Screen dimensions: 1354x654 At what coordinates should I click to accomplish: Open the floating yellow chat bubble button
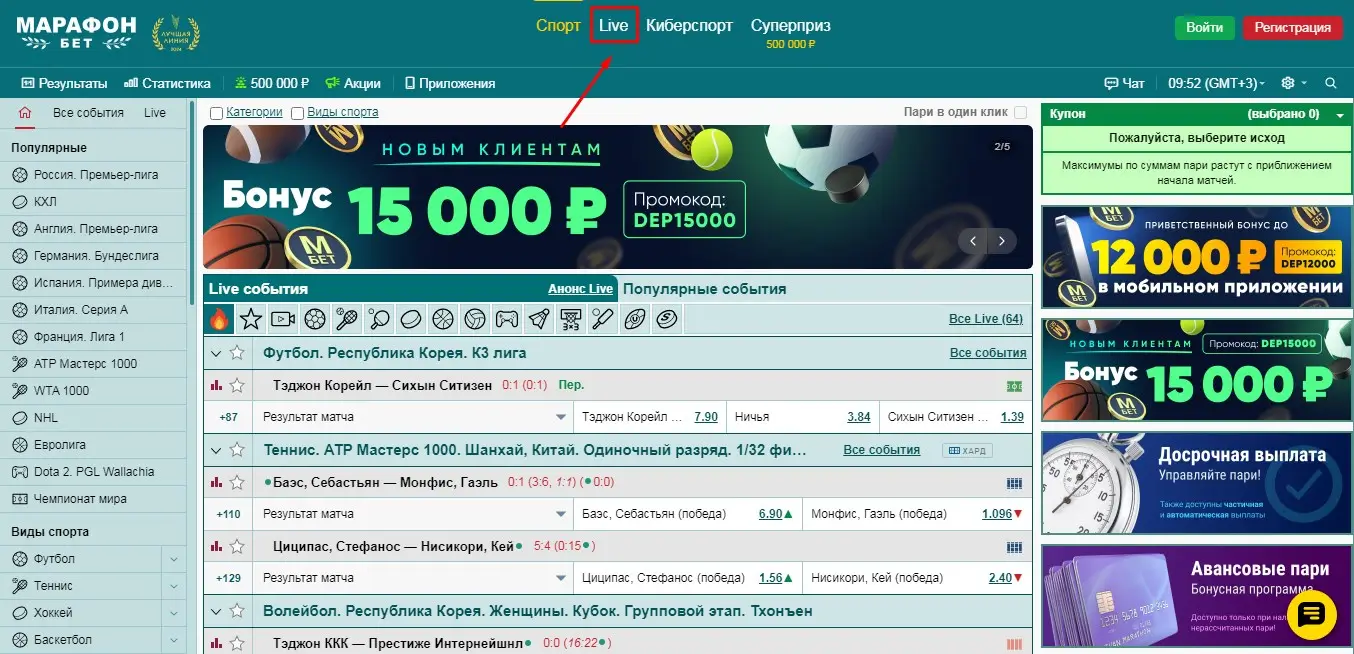[x=1310, y=615]
